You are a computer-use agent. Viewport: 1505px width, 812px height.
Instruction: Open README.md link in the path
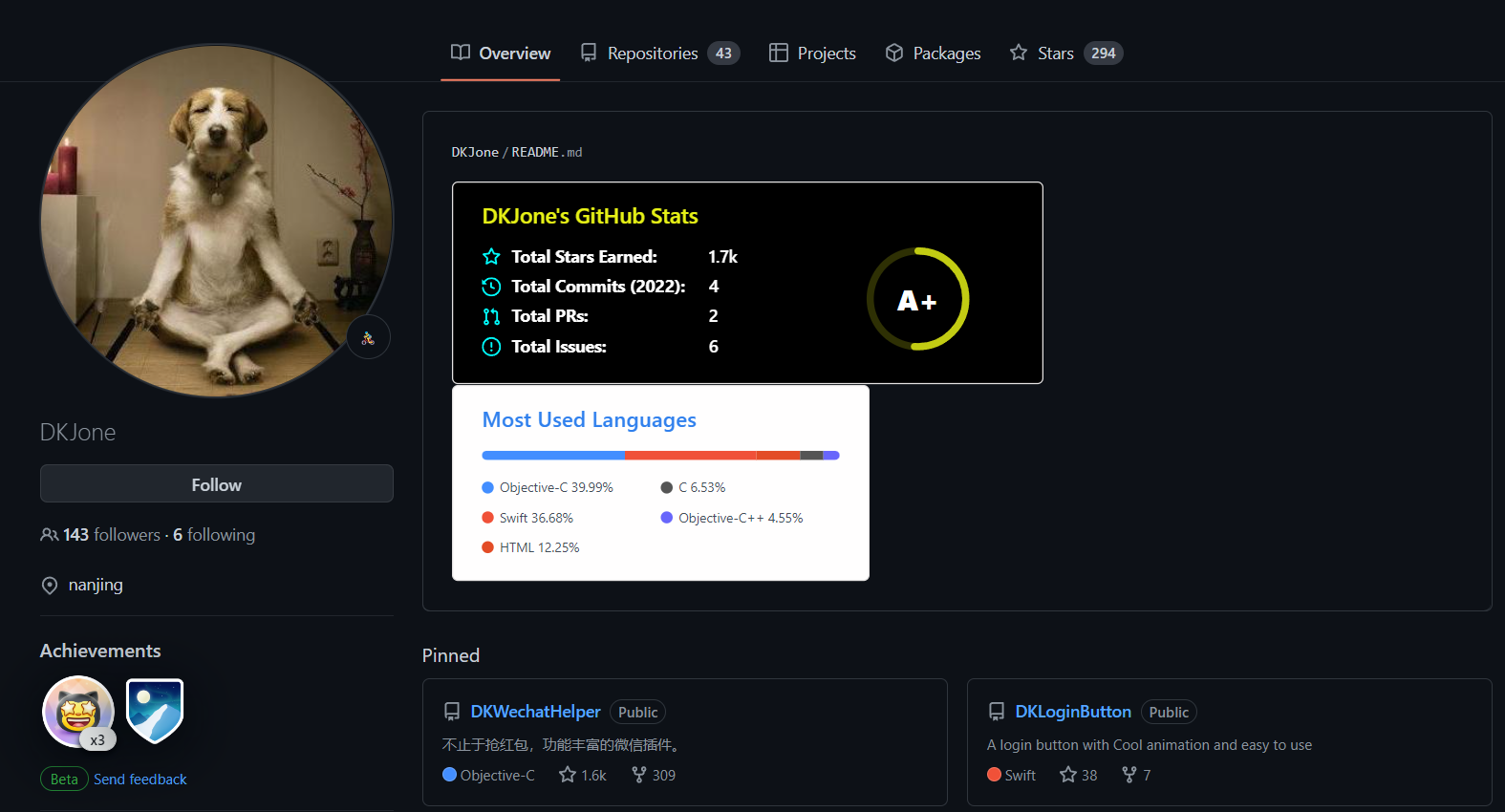(x=547, y=152)
